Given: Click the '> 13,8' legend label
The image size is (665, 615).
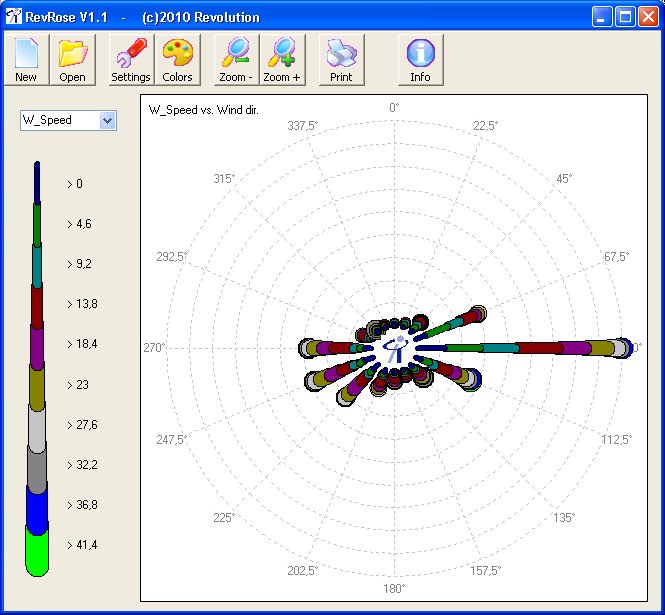Looking at the screenshot, I should pyautogui.click(x=82, y=304).
